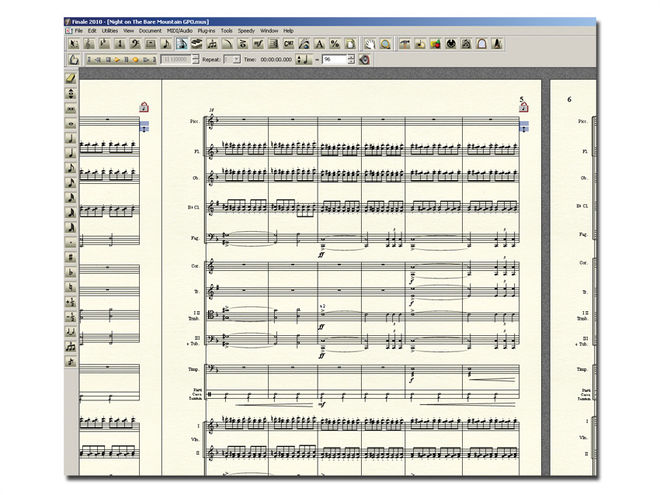
Task: Choose the Repitch tool in Simple Entry palette
Action: tap(71, 93)
